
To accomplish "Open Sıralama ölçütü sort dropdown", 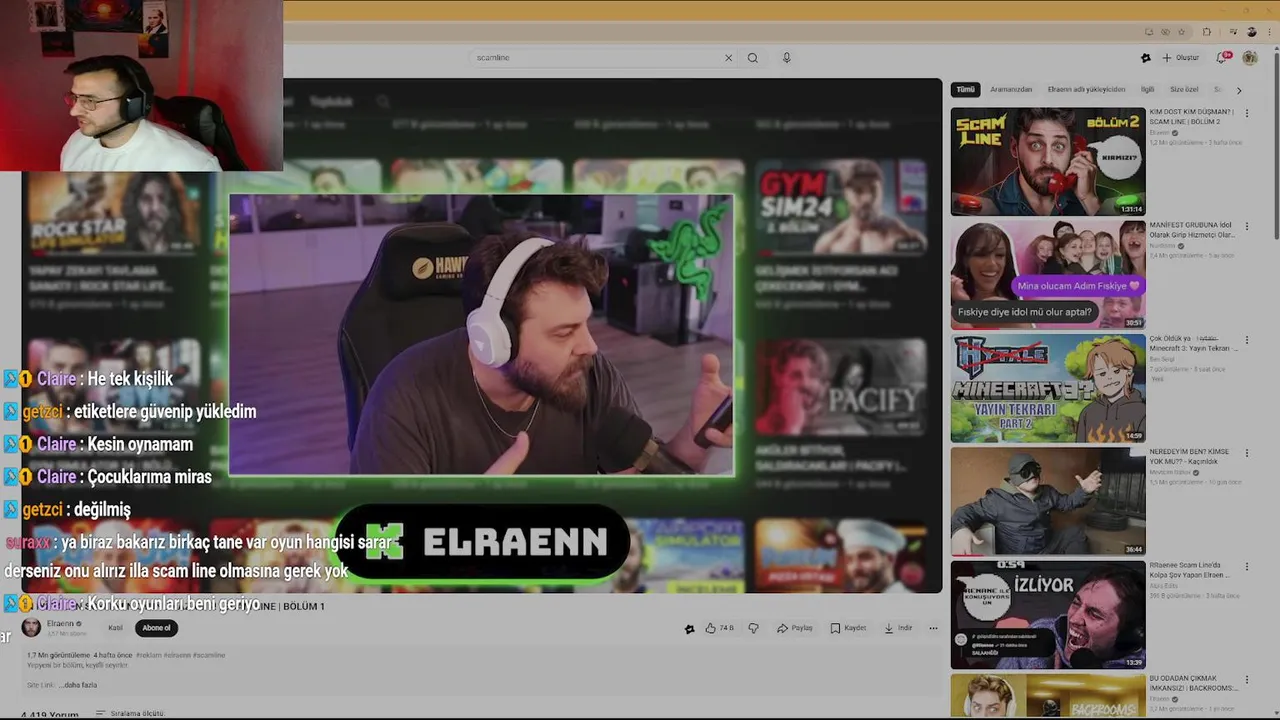I will pyautogui.click(x=130, y=714).
